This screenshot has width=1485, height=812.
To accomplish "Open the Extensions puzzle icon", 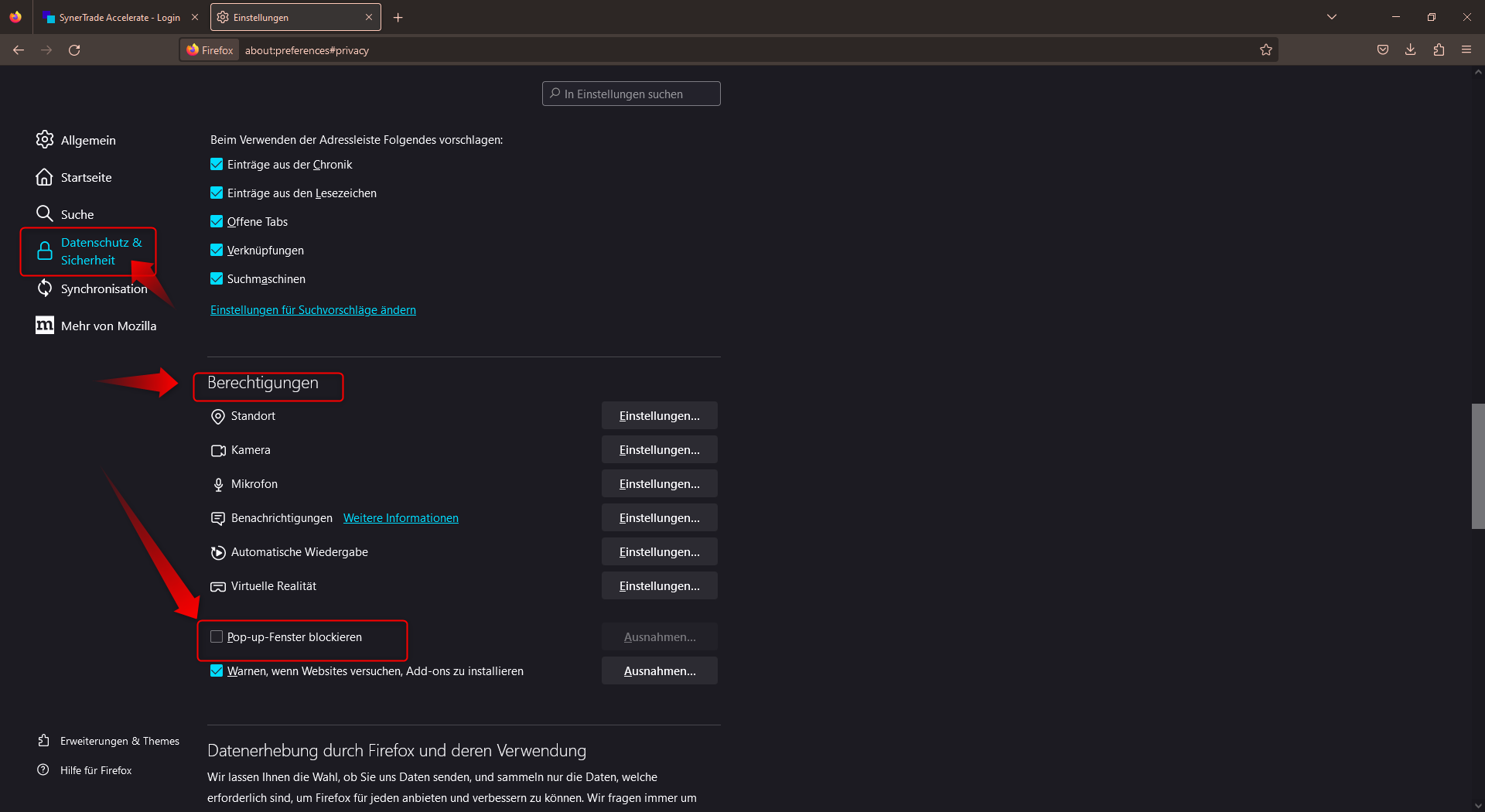I will coord(1439,50).
